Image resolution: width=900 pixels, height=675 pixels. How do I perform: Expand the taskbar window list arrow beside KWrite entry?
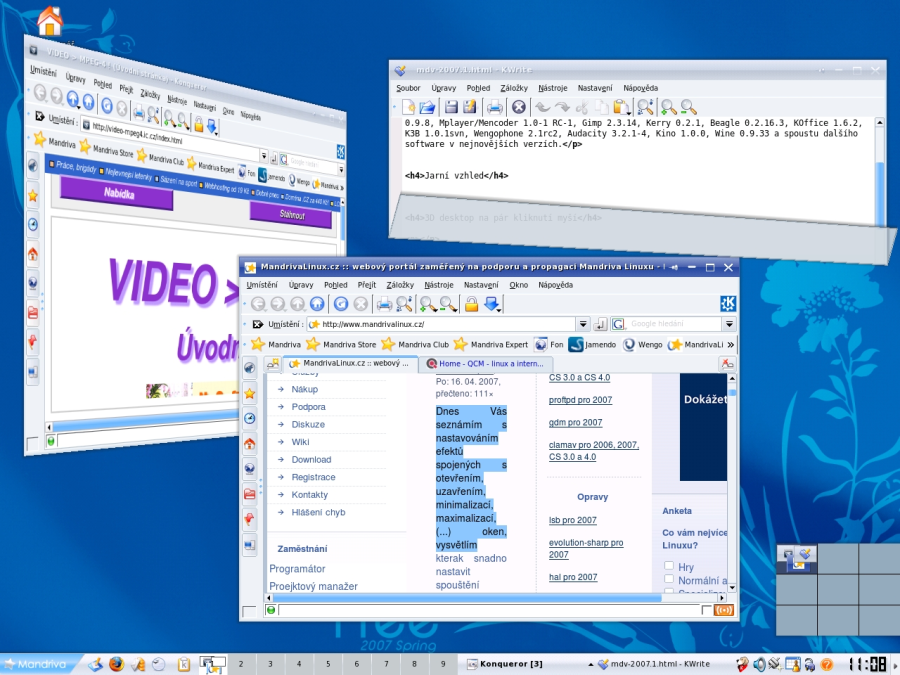click(591, 664)
